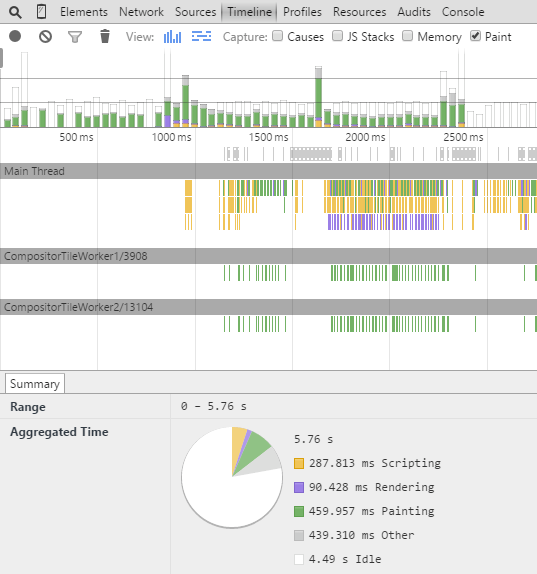Check the Memory capture option

click(x=407, y=36)
